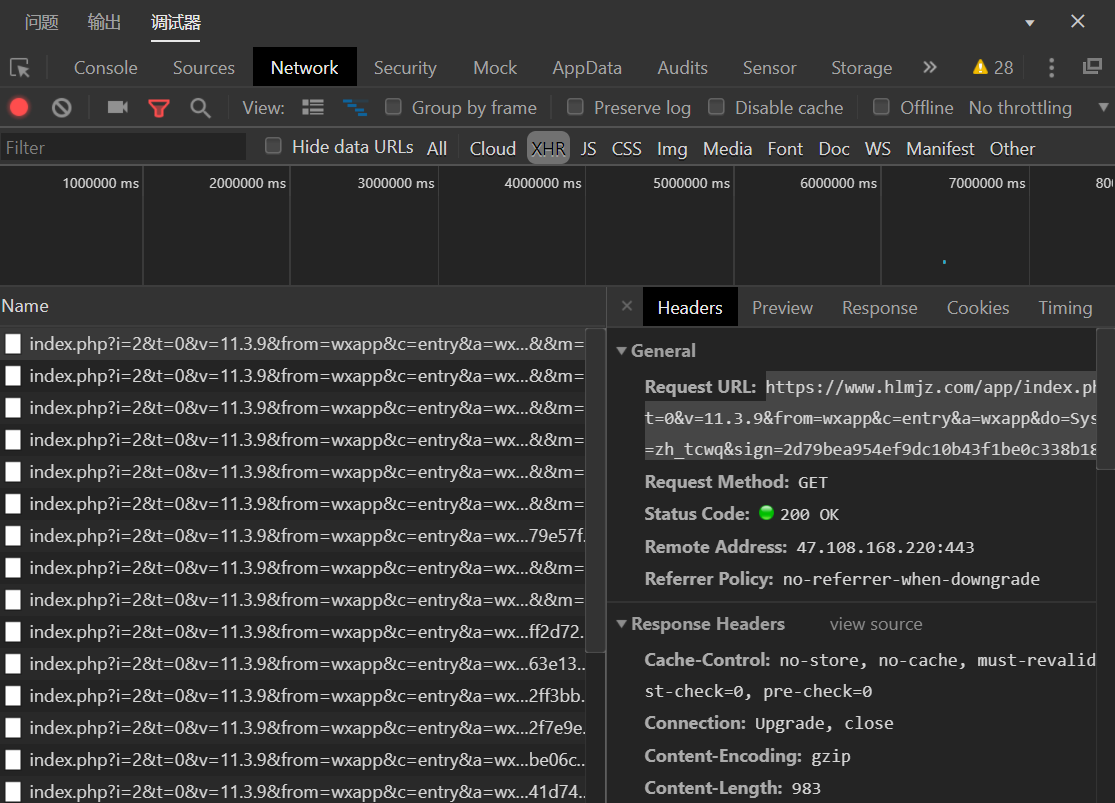The image size is (1115, 803).
Task: Toggle the red filter funnel icon
Action: pos(159,108)
